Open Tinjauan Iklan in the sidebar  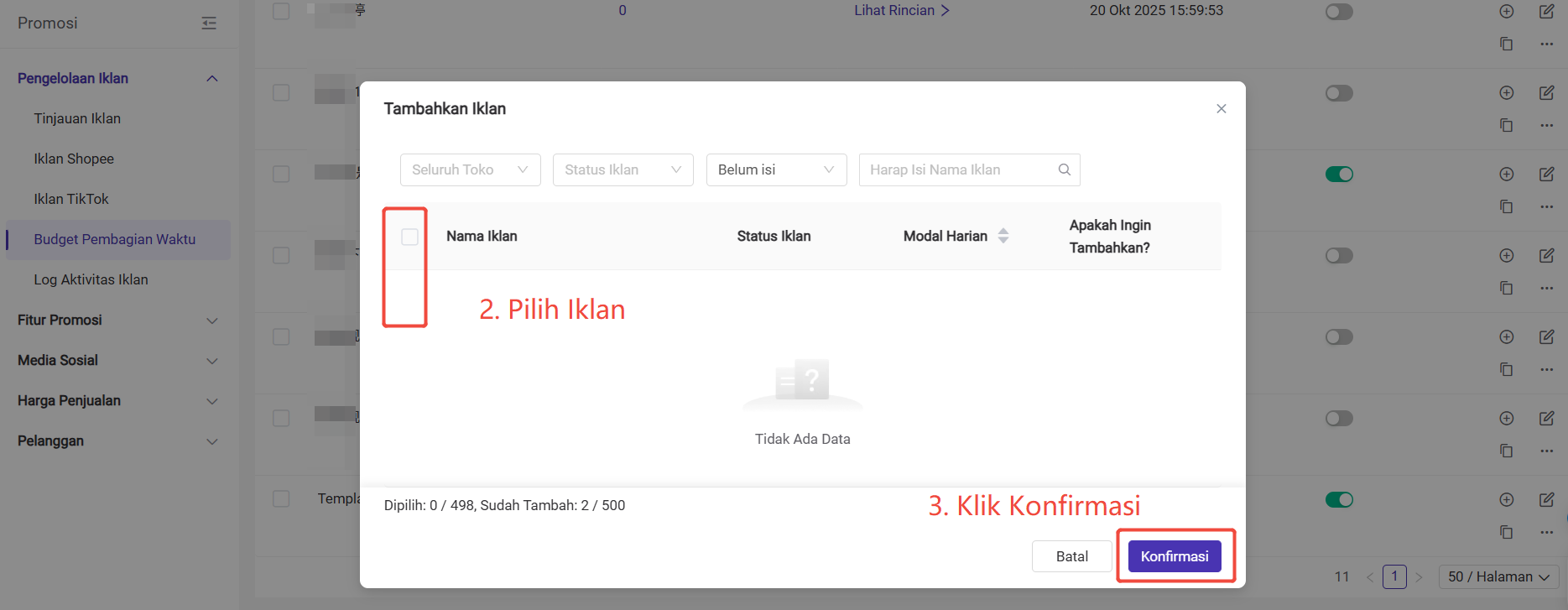[x=77, y=118]
